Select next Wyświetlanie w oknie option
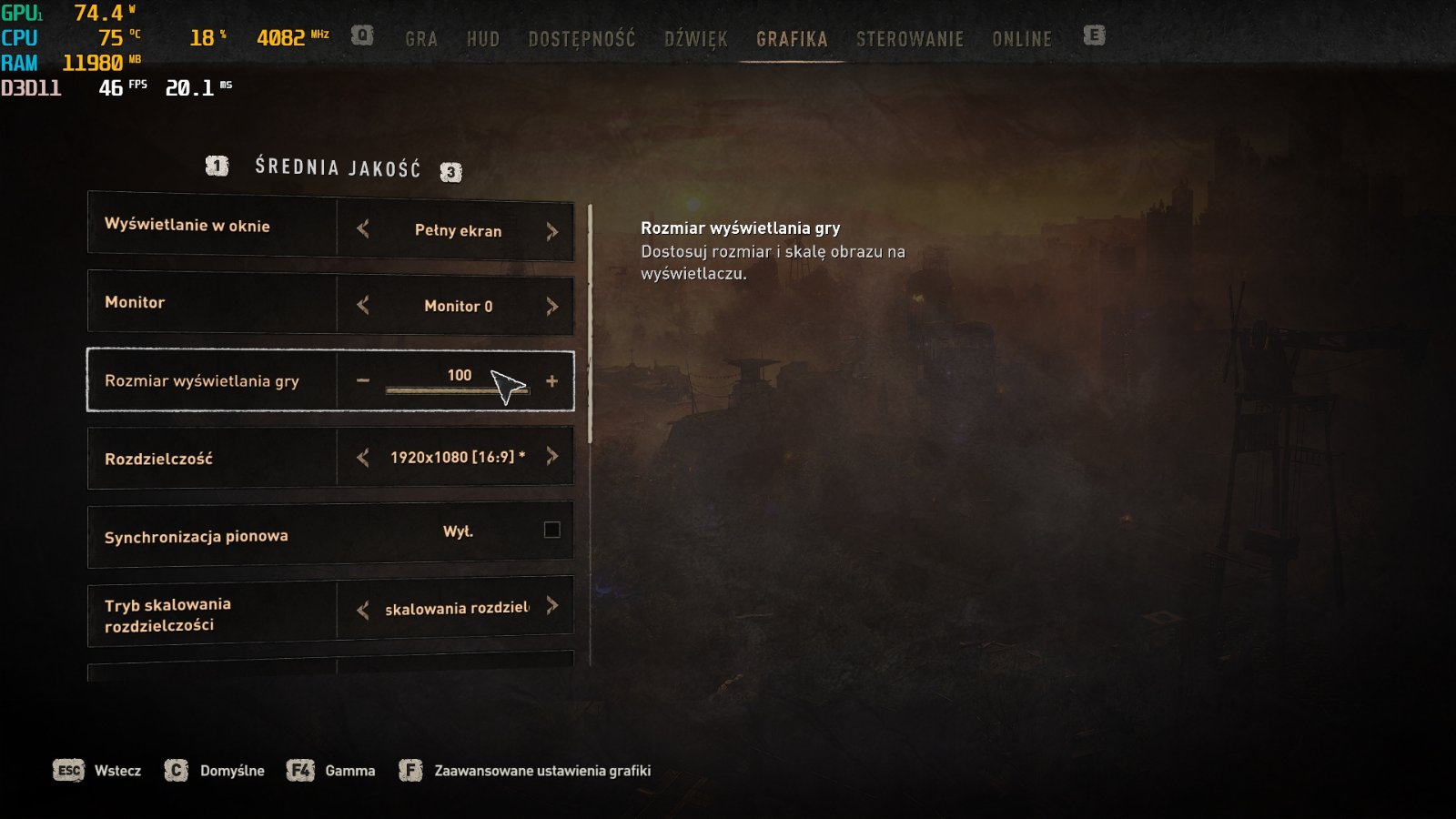 pyautogui.click(x=551, y=231)
